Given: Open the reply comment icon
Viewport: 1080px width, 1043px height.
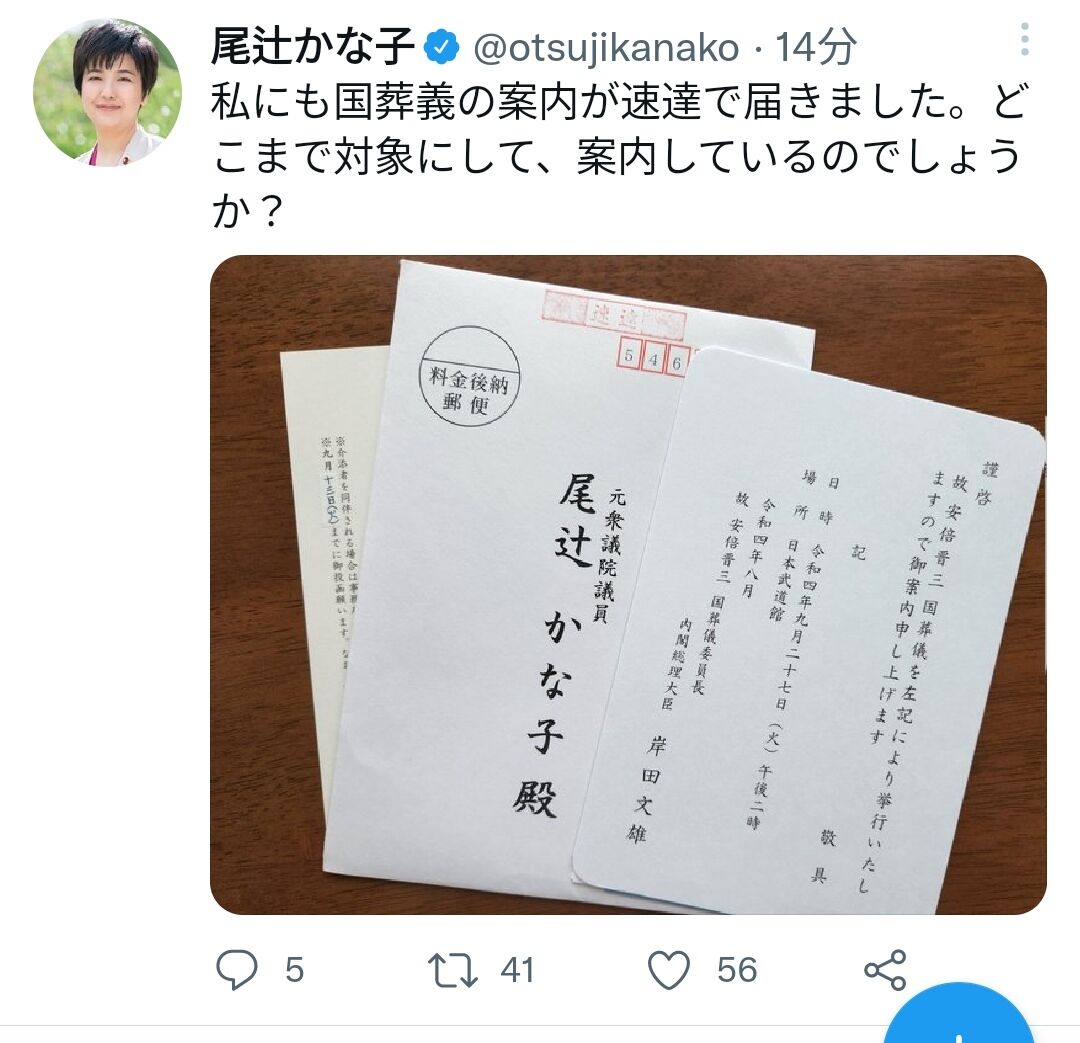Looking at the screenshot, I should click(236, 969).
